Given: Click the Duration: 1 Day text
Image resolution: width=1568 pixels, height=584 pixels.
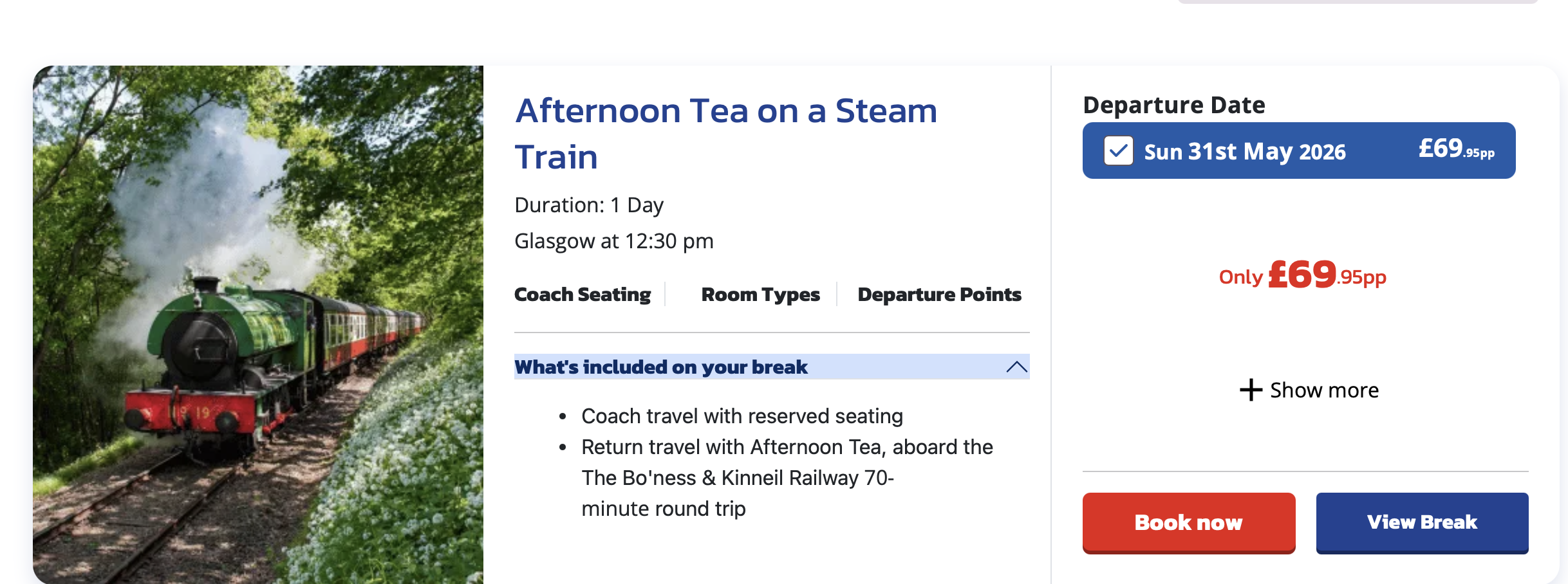Looking at the screenshot, I should (x=588, y=205).
